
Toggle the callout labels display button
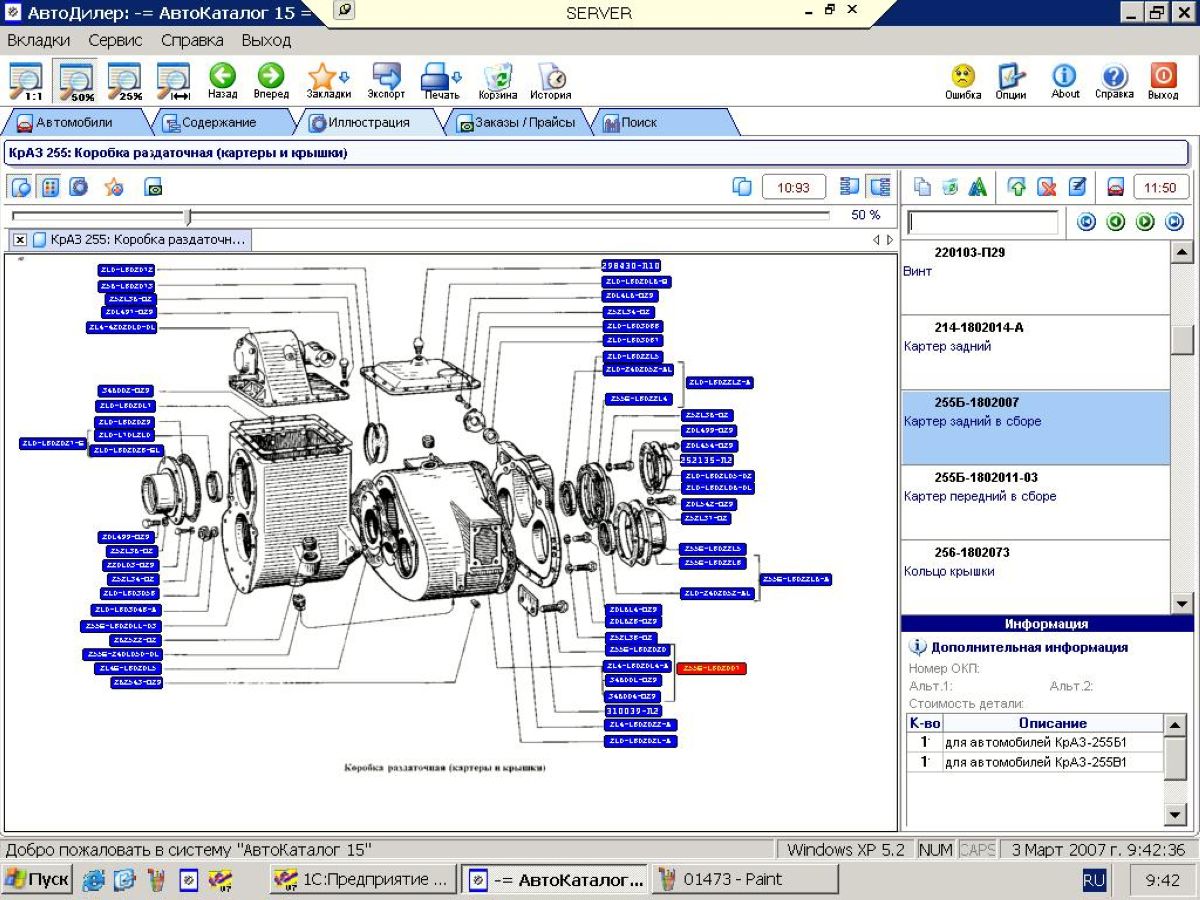(50, 187)
